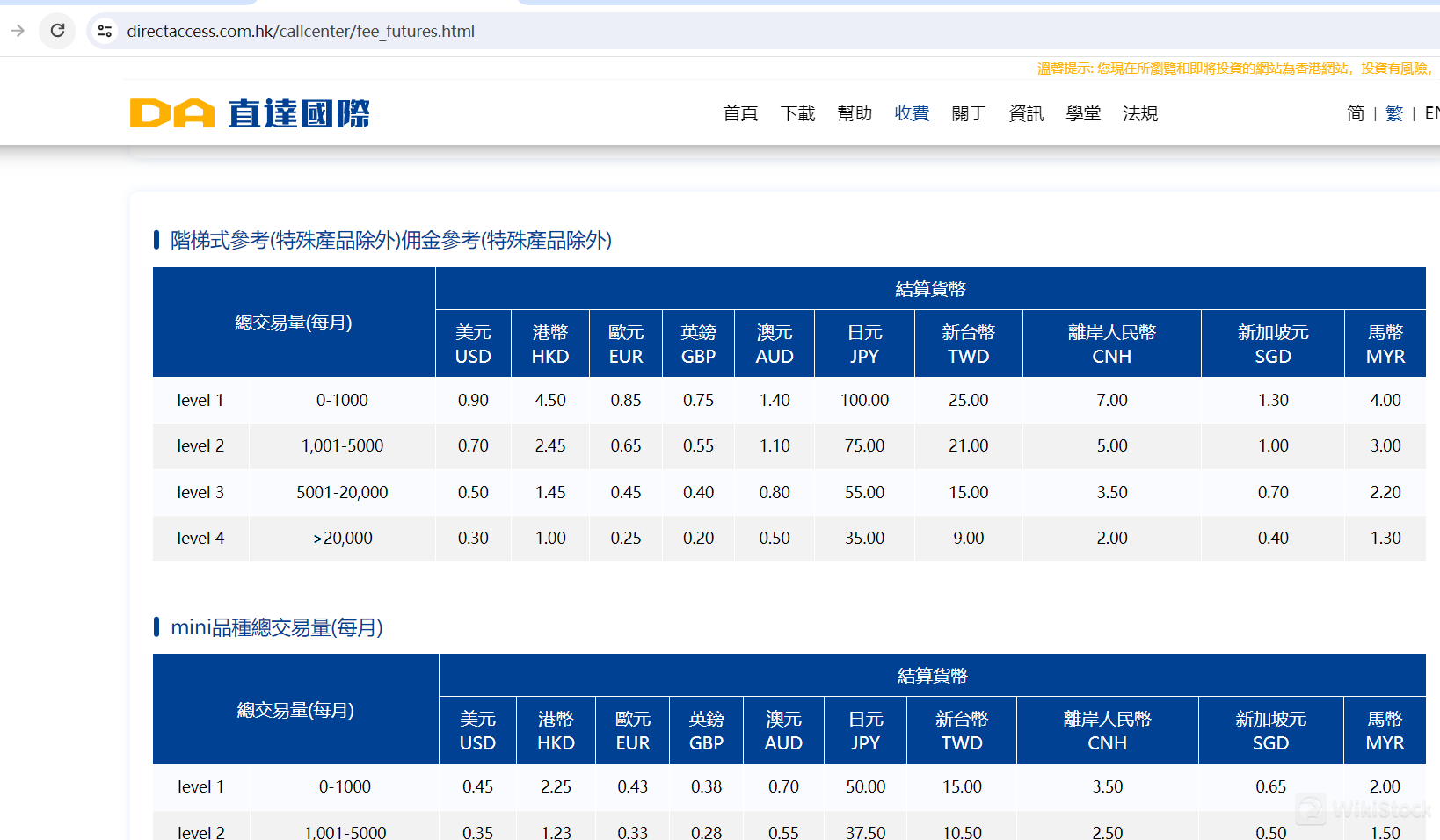The image size is (1440, 840).
Task: Open the 關于 navigation item
Action: coord(969,113)
